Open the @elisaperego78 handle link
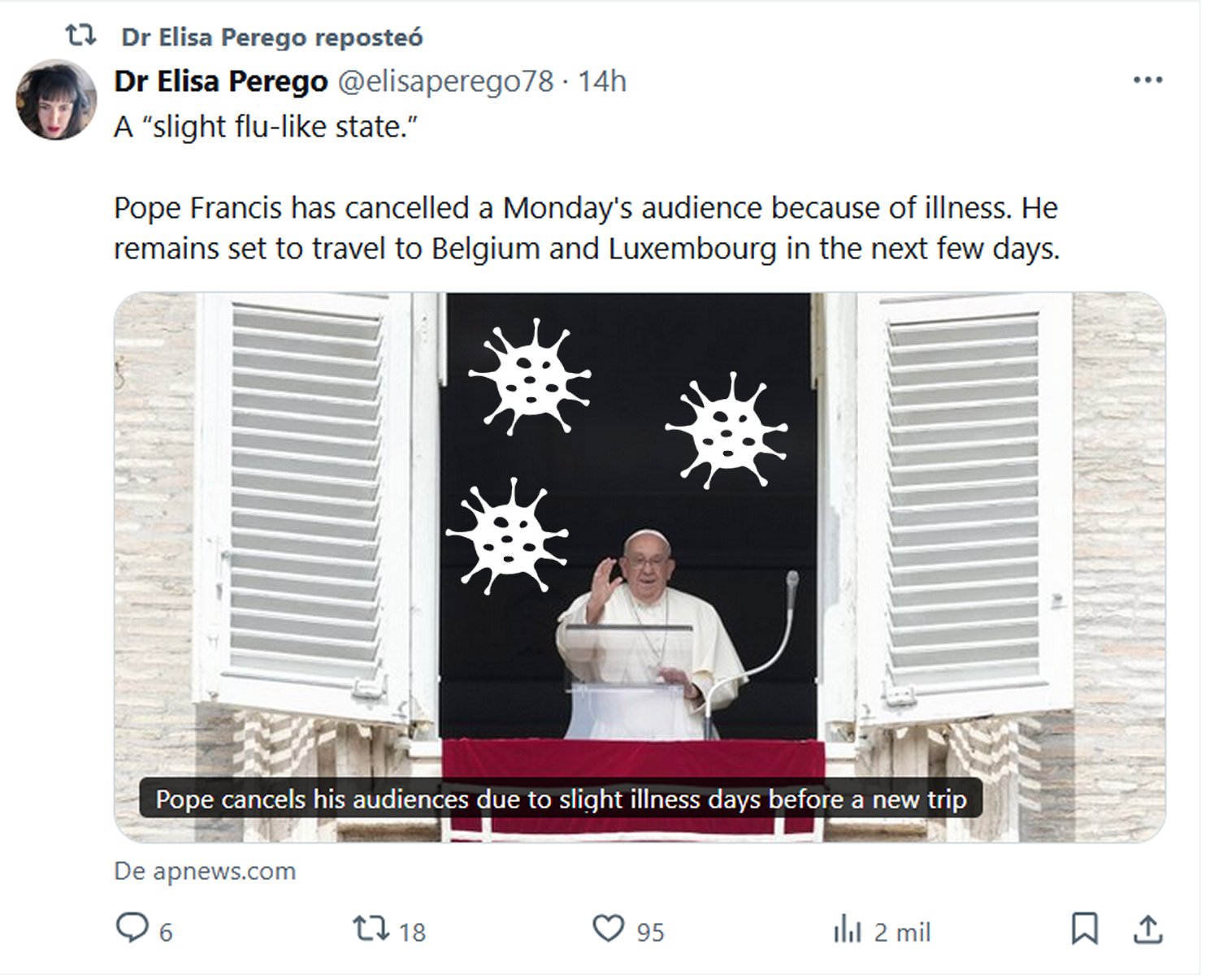 click(445, 81)
